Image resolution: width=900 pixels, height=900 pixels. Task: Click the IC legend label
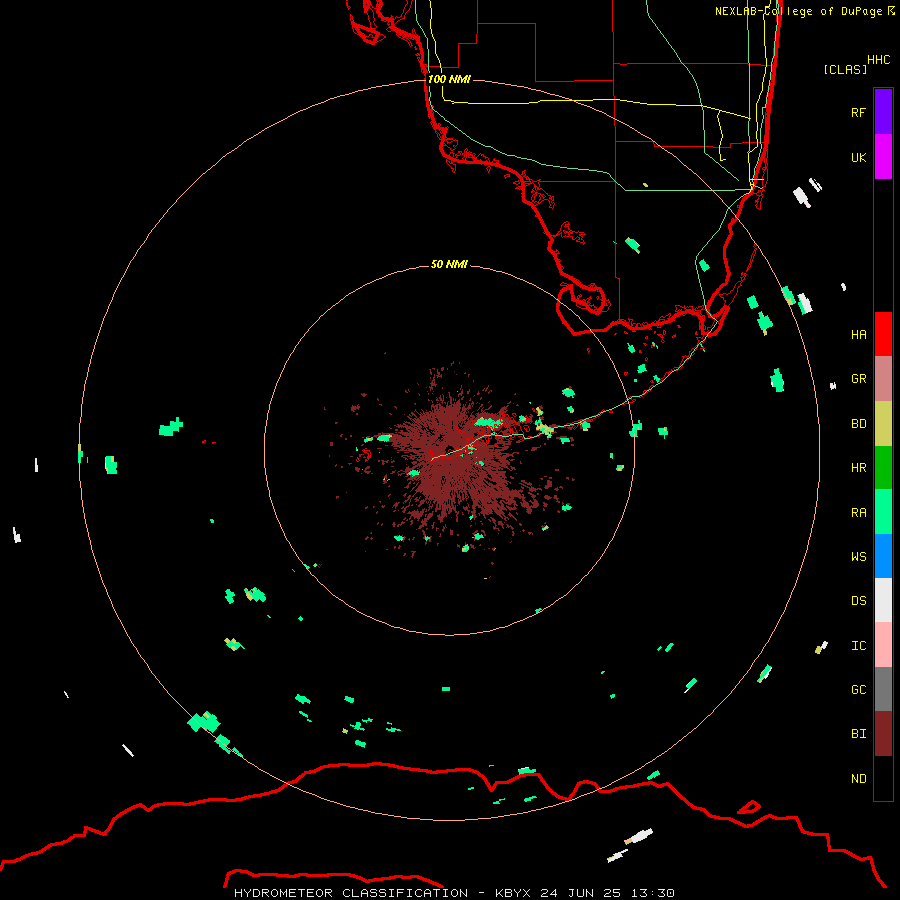pos(858,646)
